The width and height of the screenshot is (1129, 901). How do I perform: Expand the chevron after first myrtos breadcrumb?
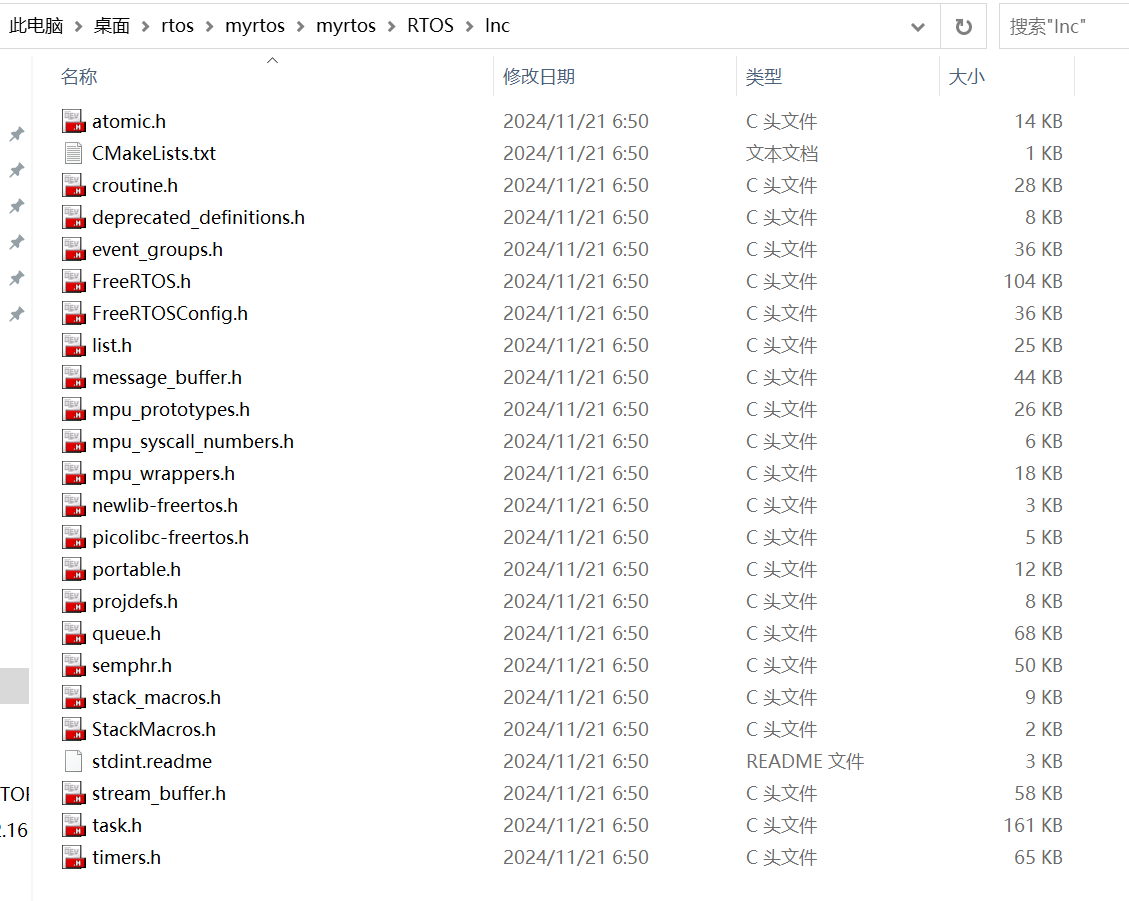[300, 27]
